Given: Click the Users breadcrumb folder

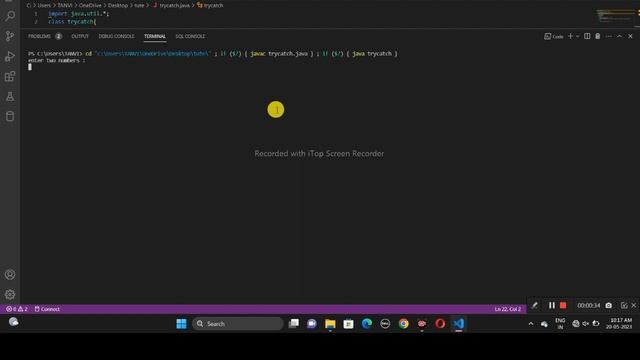Looking at the screenshot, I should tap(44, 5).
